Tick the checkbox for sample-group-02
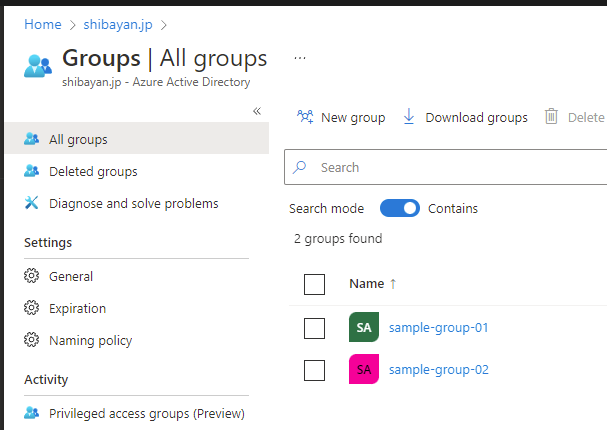Viewport: 607px width, 430px height. click(314, 370)
